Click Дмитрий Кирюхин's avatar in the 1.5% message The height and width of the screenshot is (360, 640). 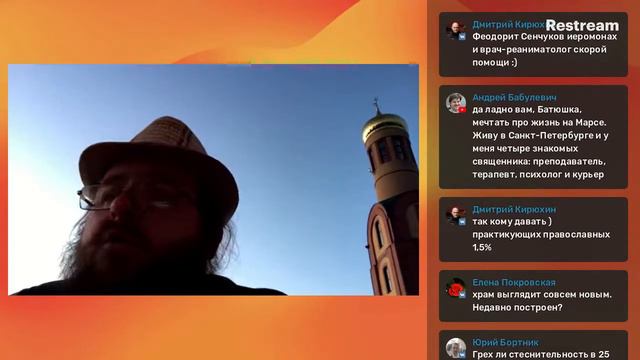[x=456, y=216]
